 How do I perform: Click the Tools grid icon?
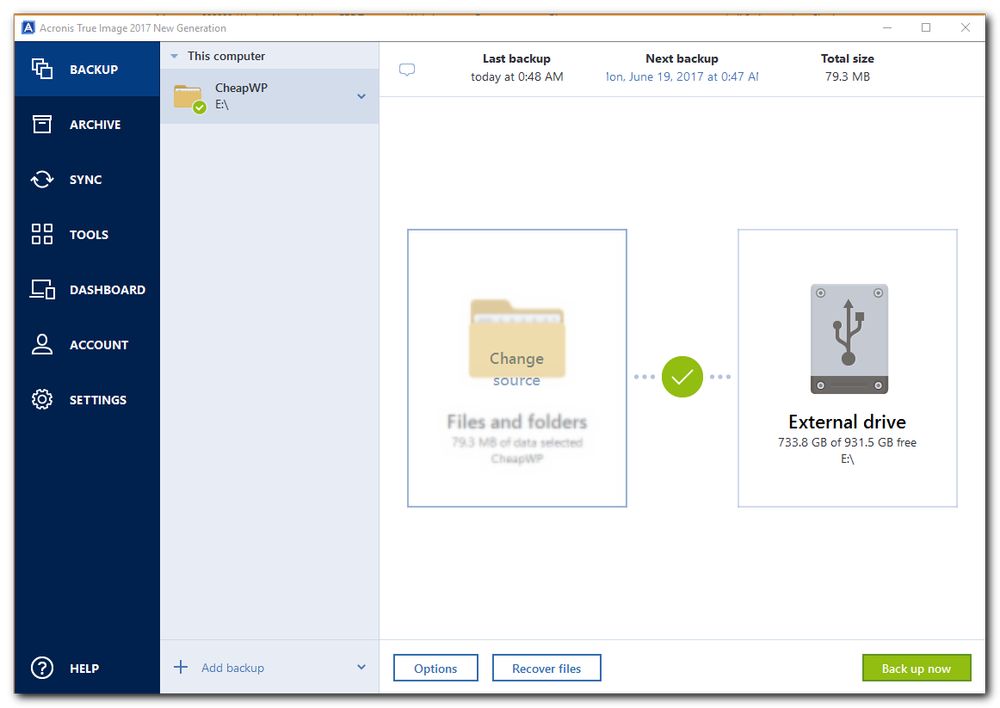[x=42, y=235]
